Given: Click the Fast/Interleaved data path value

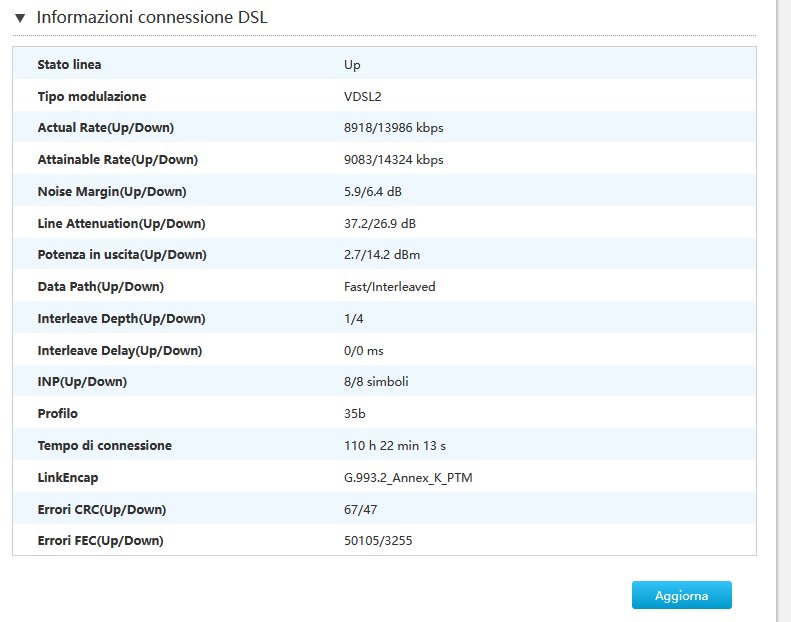Looking at the screenshot, I should (389, 287).
